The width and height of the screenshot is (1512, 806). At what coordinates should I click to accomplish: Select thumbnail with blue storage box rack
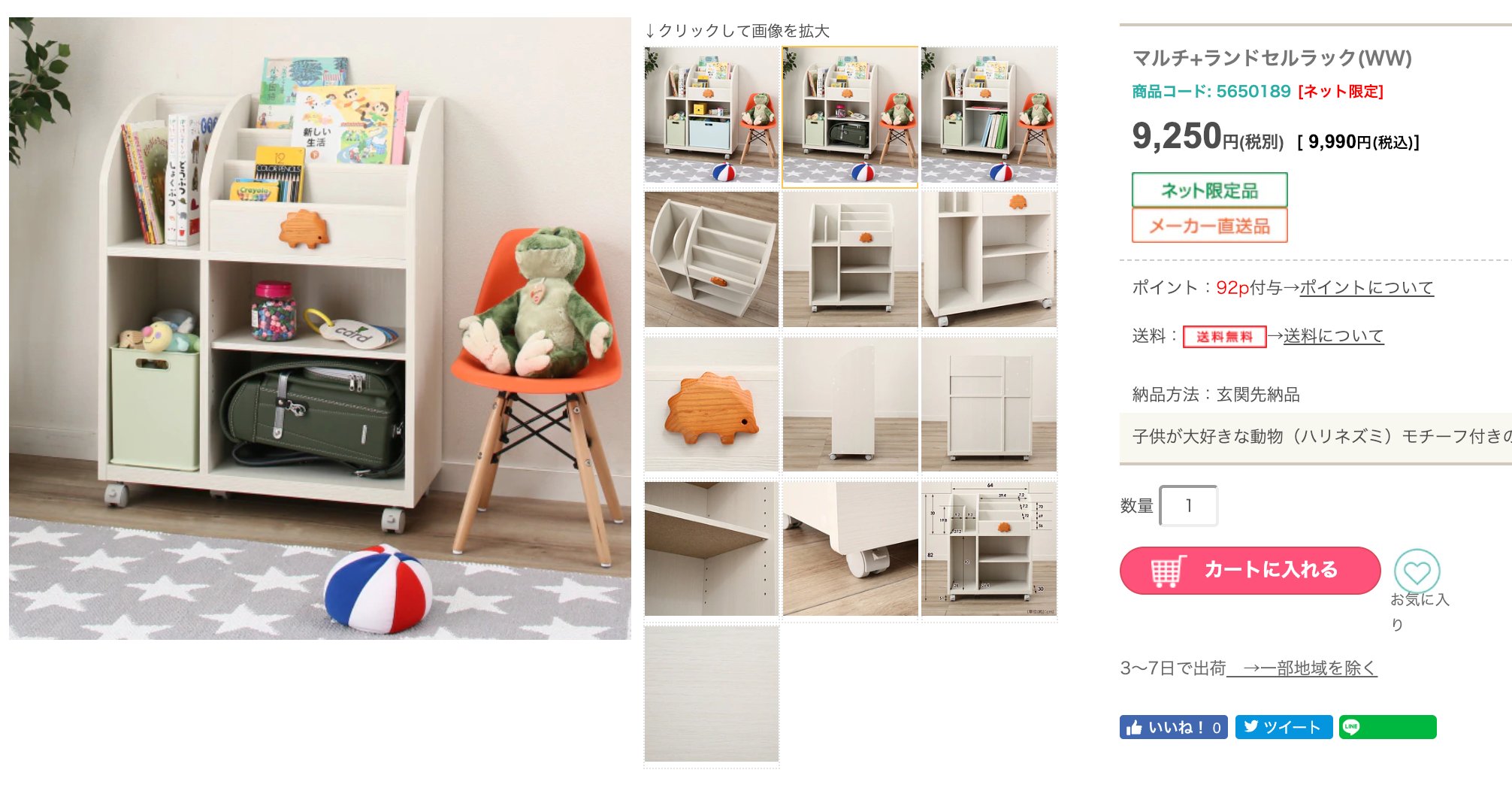[712, 115]
